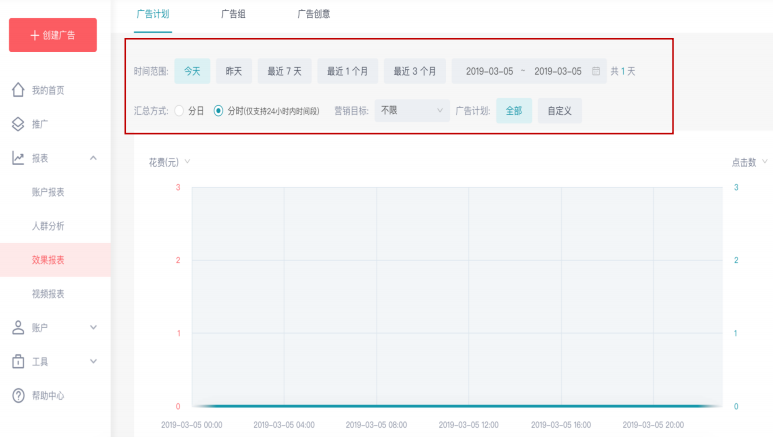Collapse the 报表 menu chevron
This screenshot has width=773, height=437.
pos(93,158)
